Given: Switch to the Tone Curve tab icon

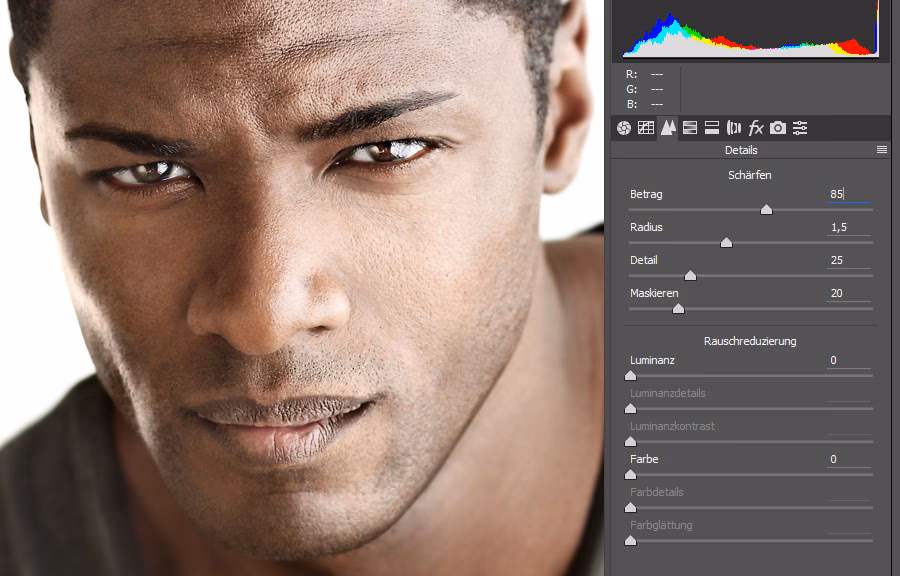Looking at the screenshot, I should tap(646, 128).
